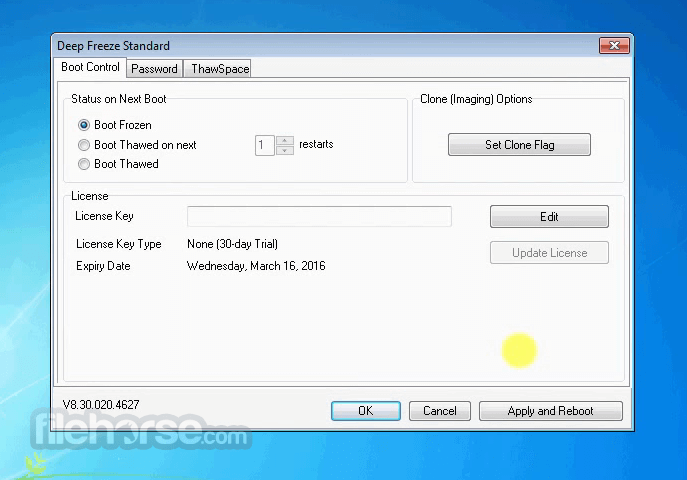Image resolution: width=687 pixels, height=480 pixels.
Task: Confirm with the OK button
Action: point(366,411)
